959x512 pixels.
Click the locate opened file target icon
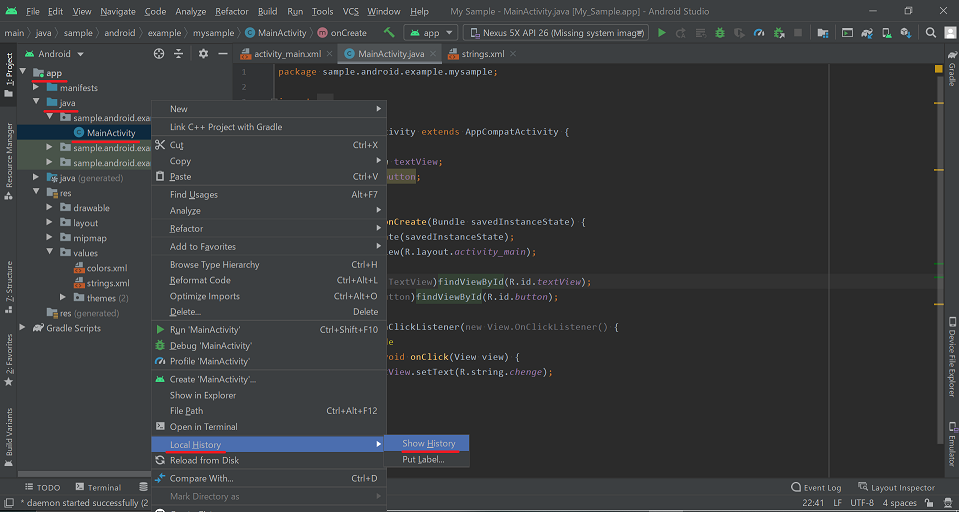tap(159, 54)
